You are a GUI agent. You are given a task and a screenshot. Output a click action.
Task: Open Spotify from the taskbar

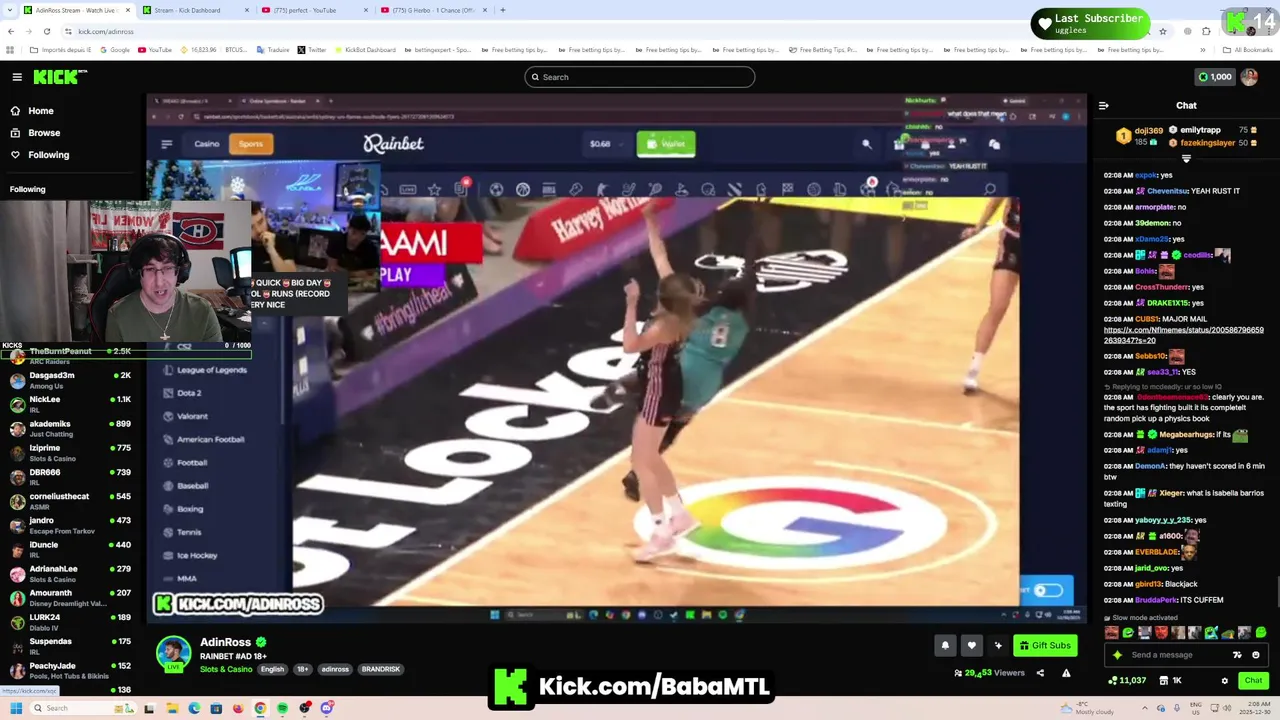pos(282,708)
